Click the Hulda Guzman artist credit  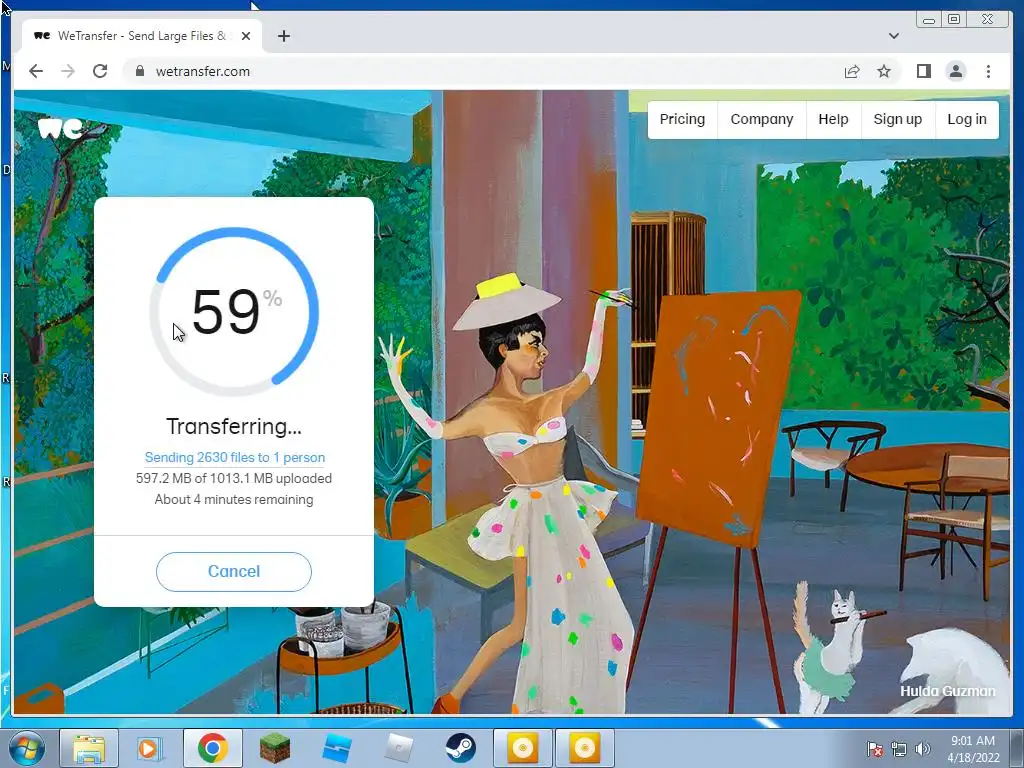948,691
